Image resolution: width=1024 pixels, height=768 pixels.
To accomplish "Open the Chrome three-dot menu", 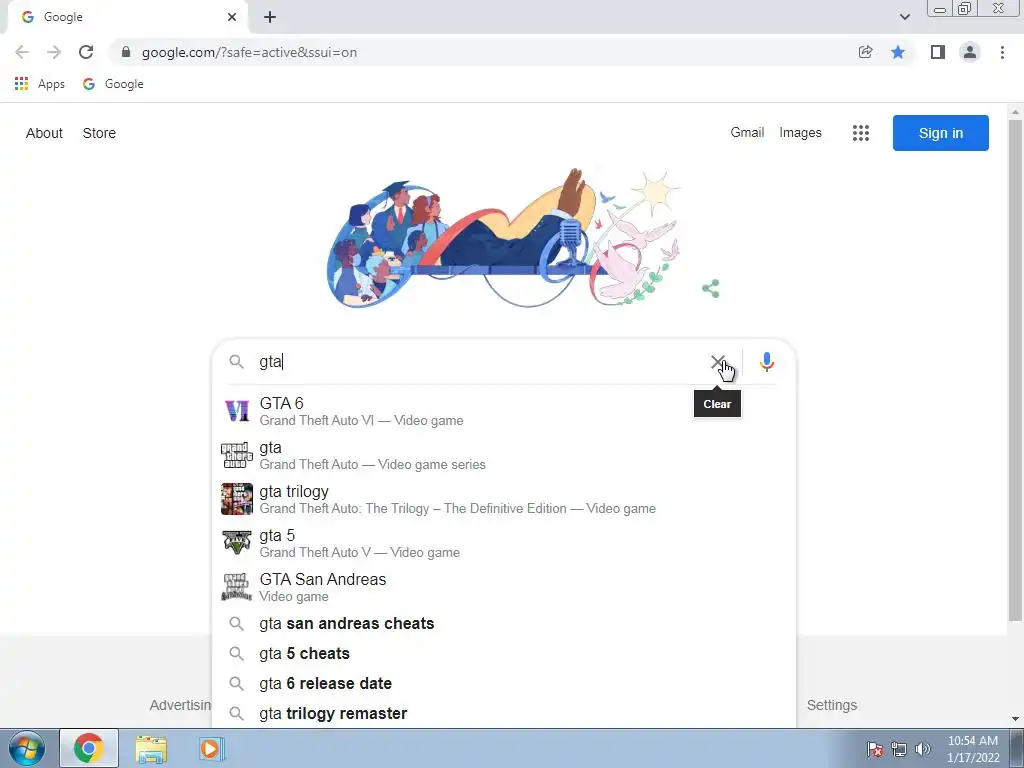I will [1002, 52].
